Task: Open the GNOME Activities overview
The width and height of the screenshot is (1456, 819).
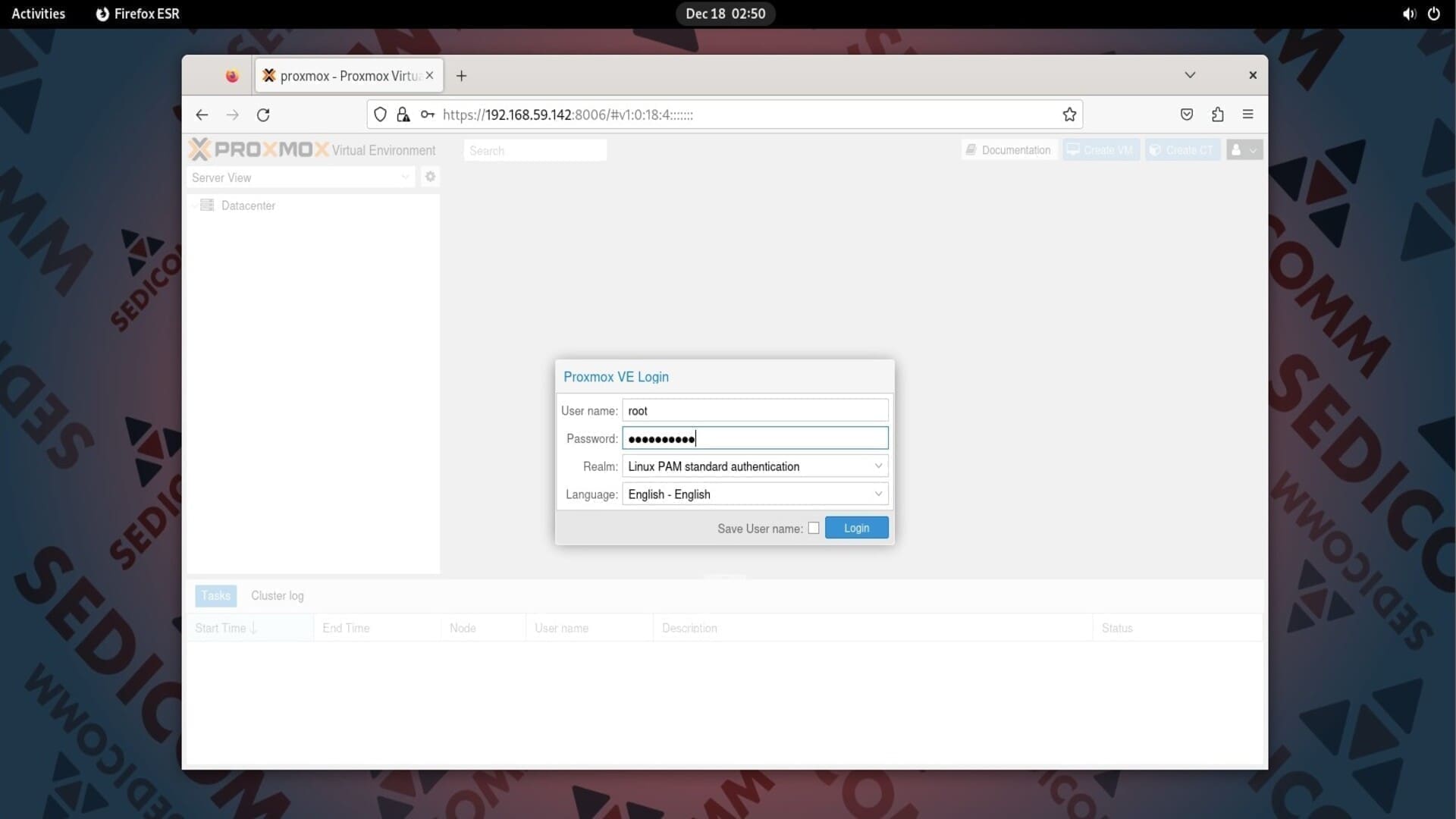Action: [38, 14]
